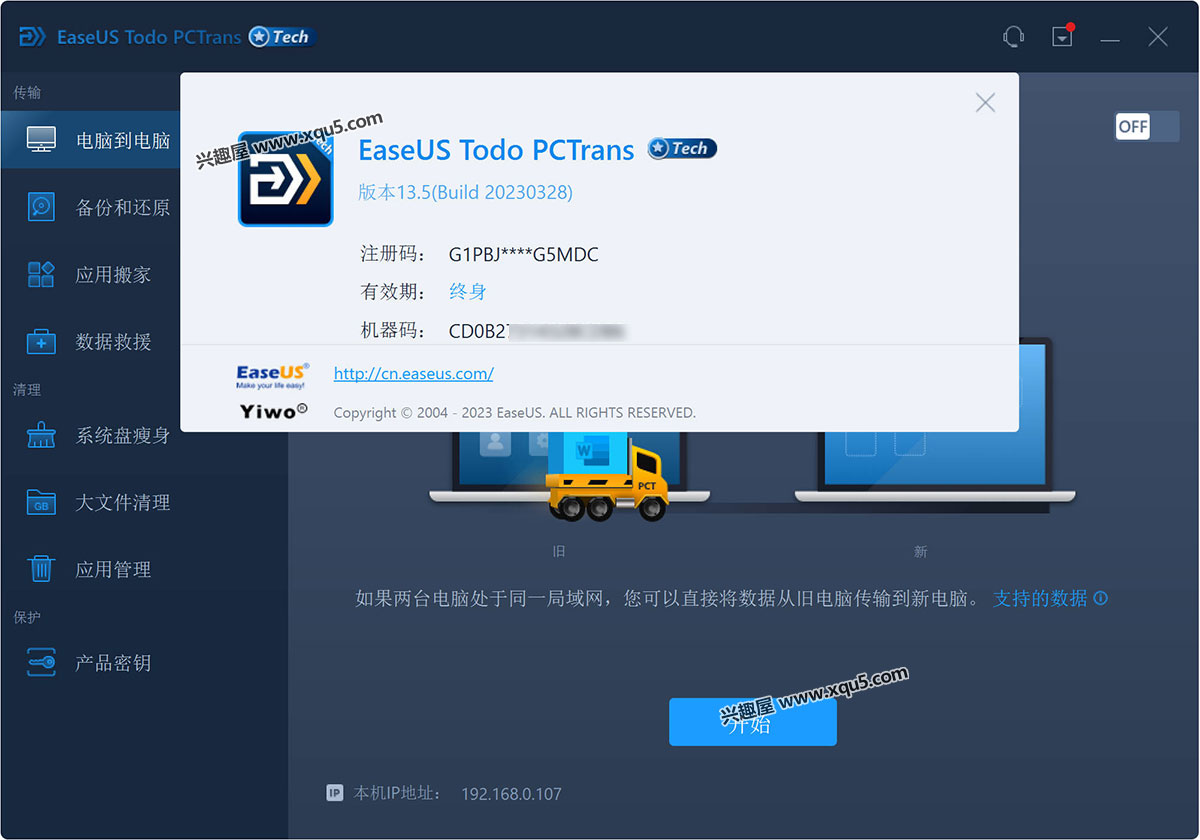Image resolution: width=1200 pixels, height=840 pixels.
Task: Click the 终身 validity value
Action: pos(468,292)
